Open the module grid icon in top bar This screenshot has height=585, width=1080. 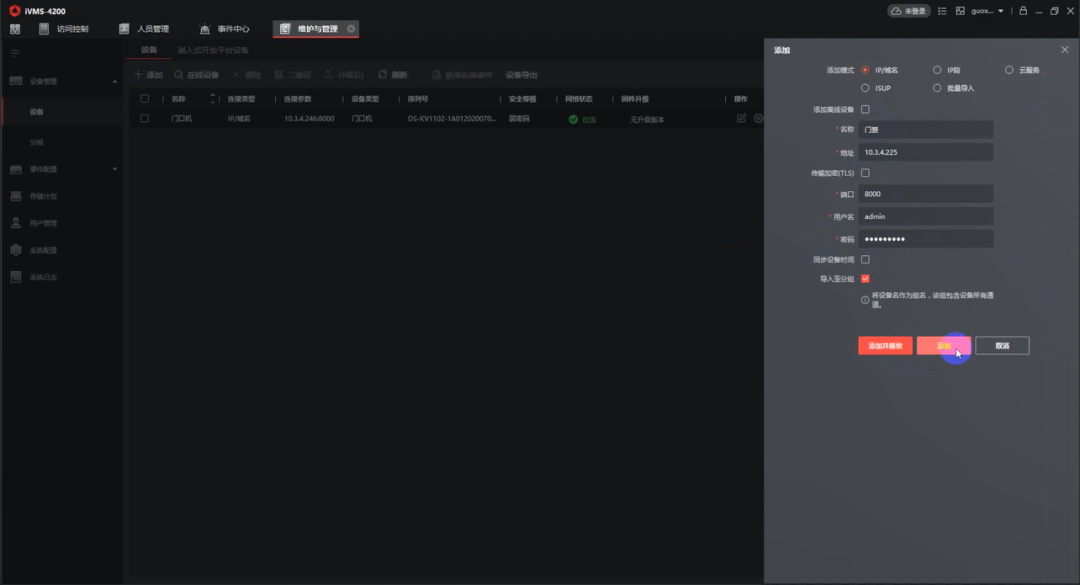coord(15,29)
